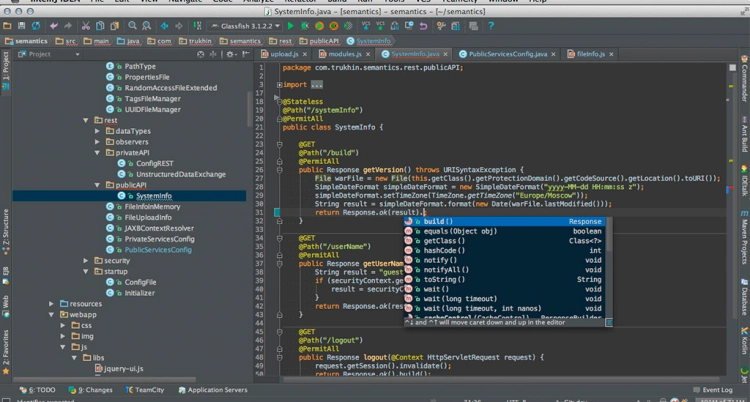
Task: Open Project Structure toolbar icon
Action: (x=455, y=26)
